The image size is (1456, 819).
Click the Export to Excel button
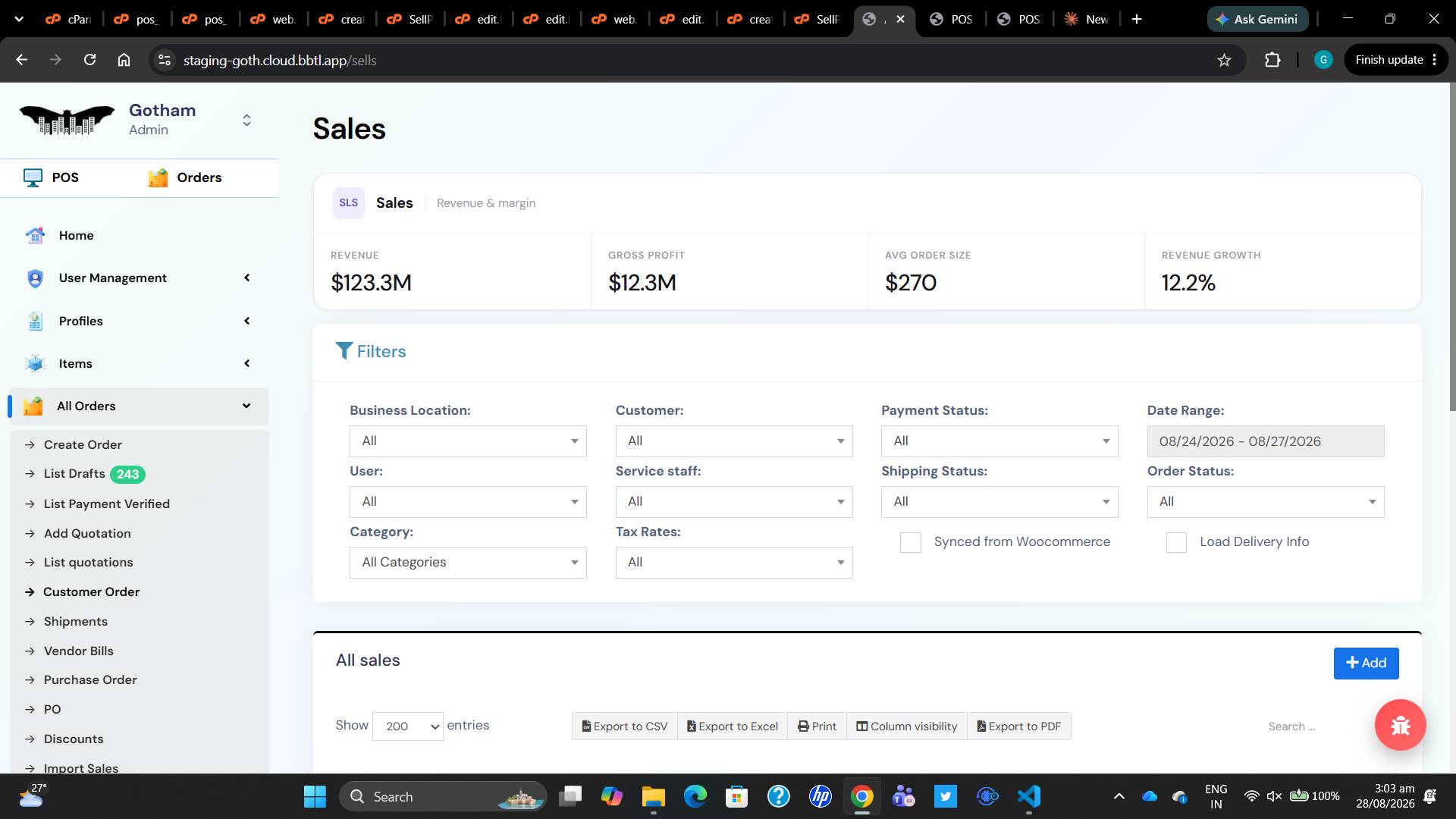733,726
